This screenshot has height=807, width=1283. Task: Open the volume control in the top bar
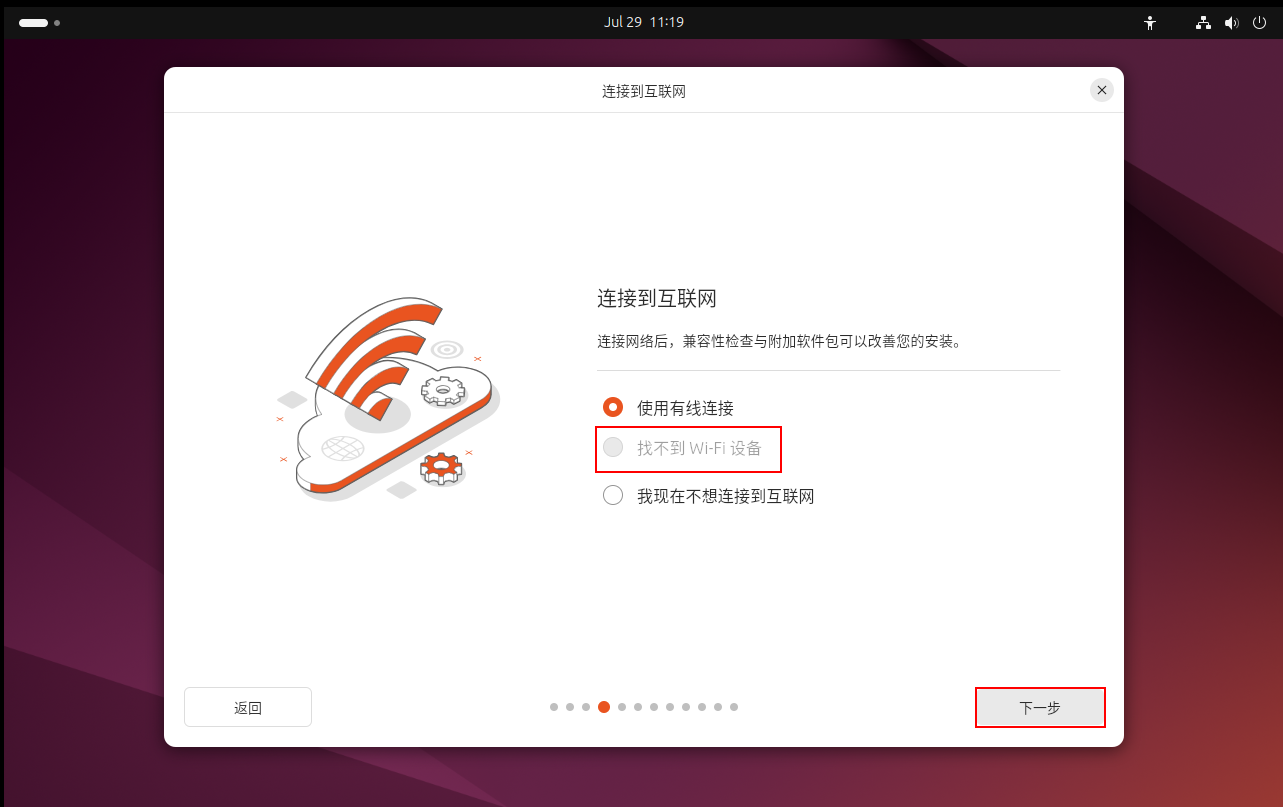(x=1231, y=22)
